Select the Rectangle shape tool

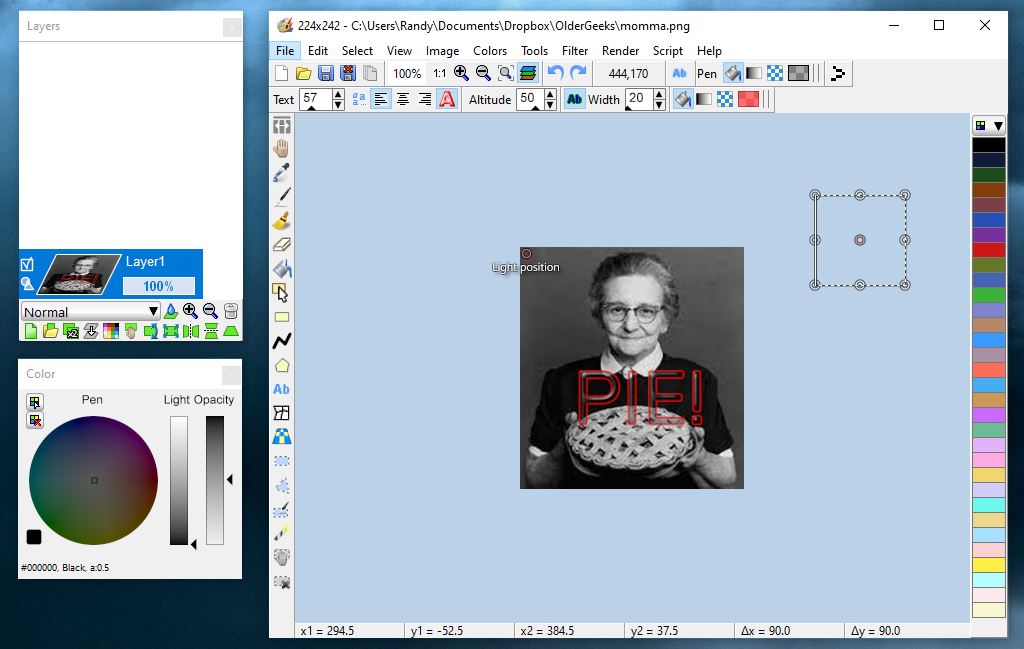pyautogui.click(x=281, y=317)
